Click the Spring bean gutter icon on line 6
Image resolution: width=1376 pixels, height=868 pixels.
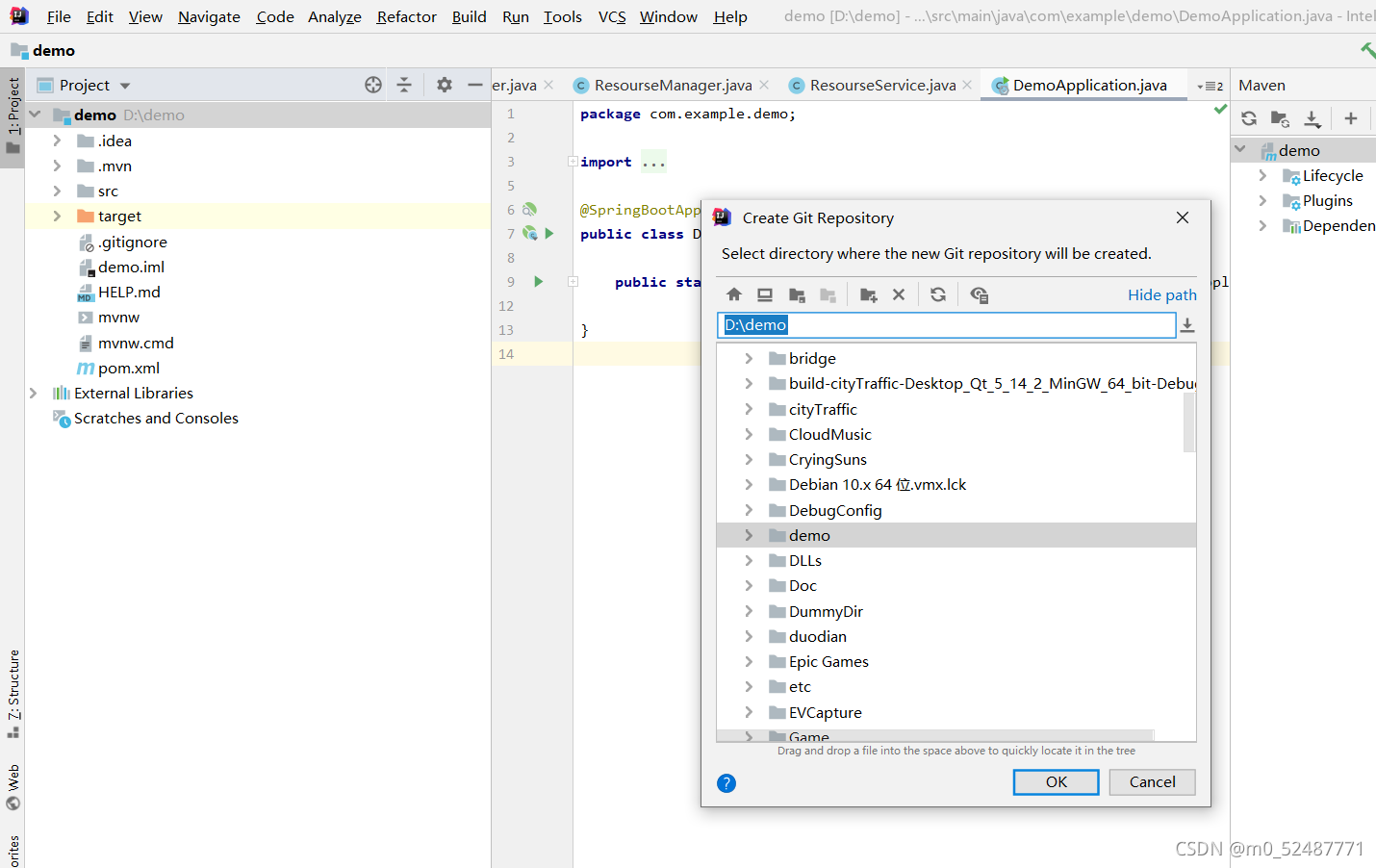click(529, 209)
